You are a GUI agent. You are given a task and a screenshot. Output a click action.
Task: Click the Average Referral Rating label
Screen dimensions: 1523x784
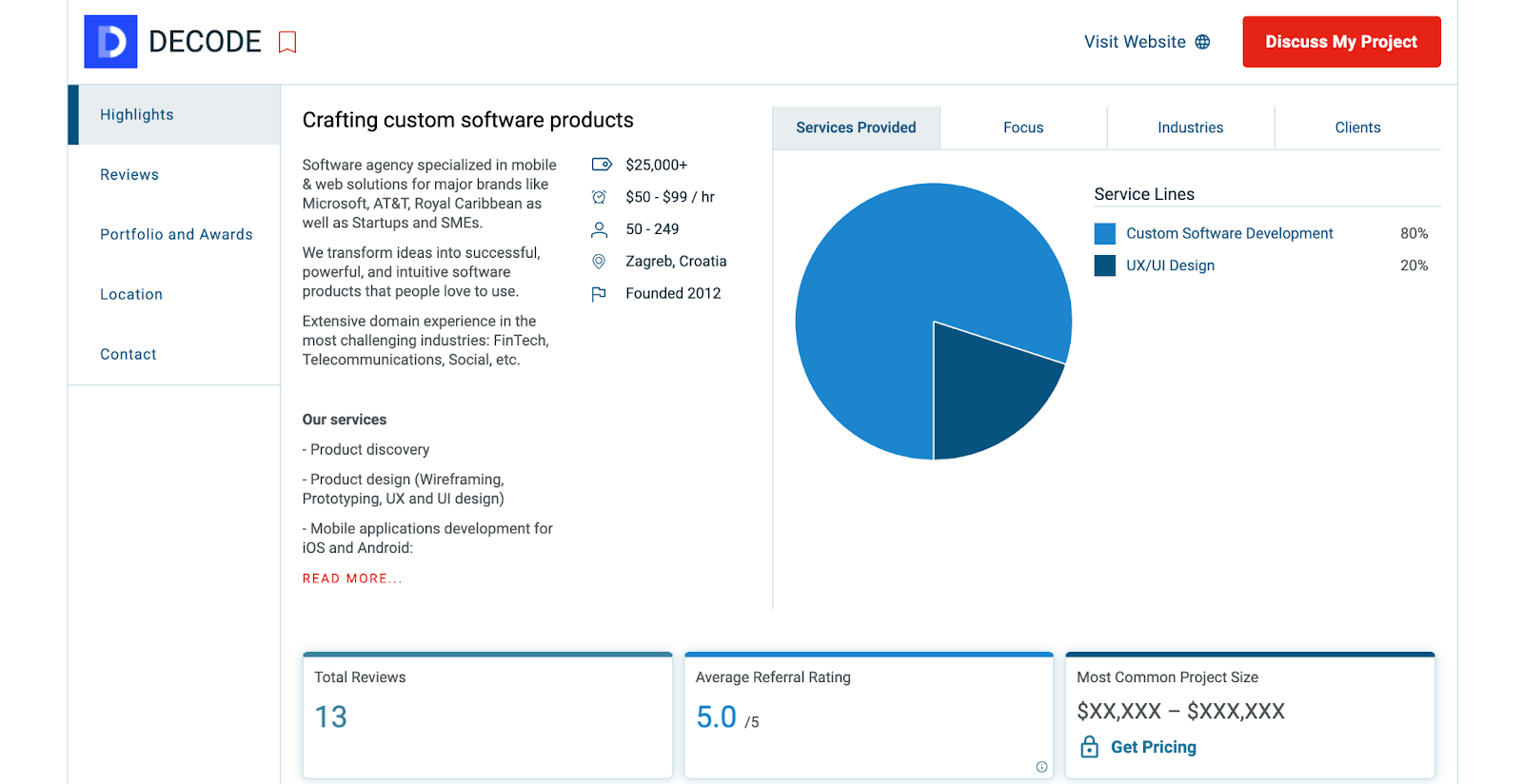point(773,677)
